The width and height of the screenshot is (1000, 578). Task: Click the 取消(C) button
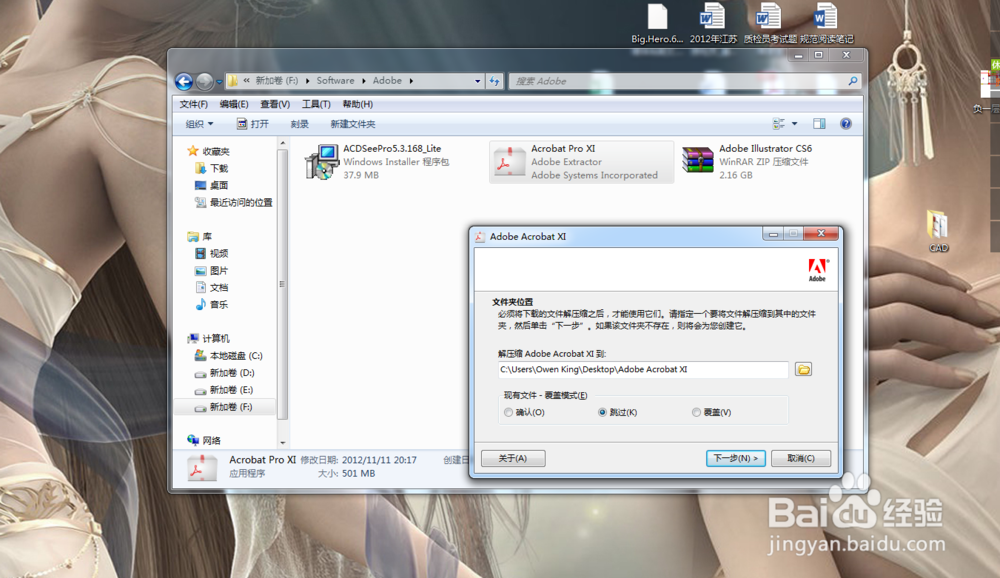(801, 458)
